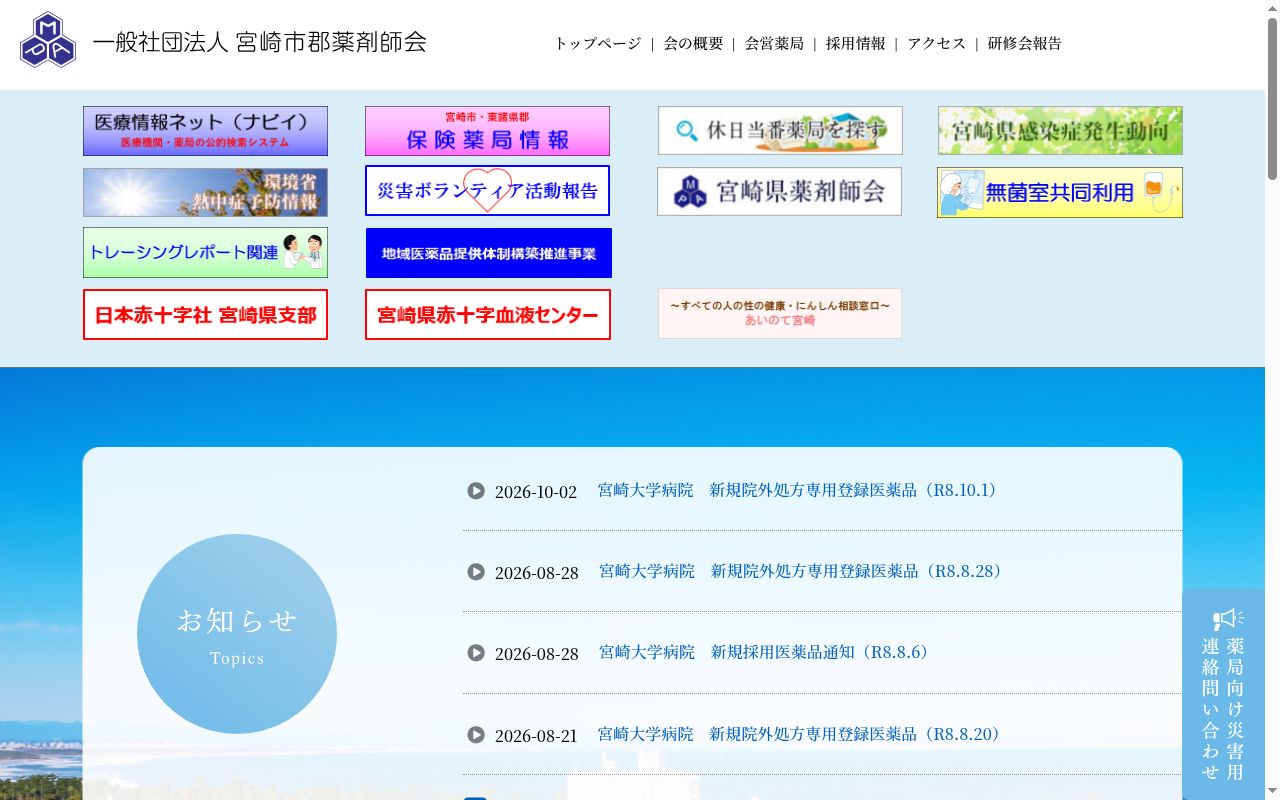Open the 宮崎県薬剤師会 banner
The width and height of the screenshot is (1280, 800).
click(x=779, y=191)
